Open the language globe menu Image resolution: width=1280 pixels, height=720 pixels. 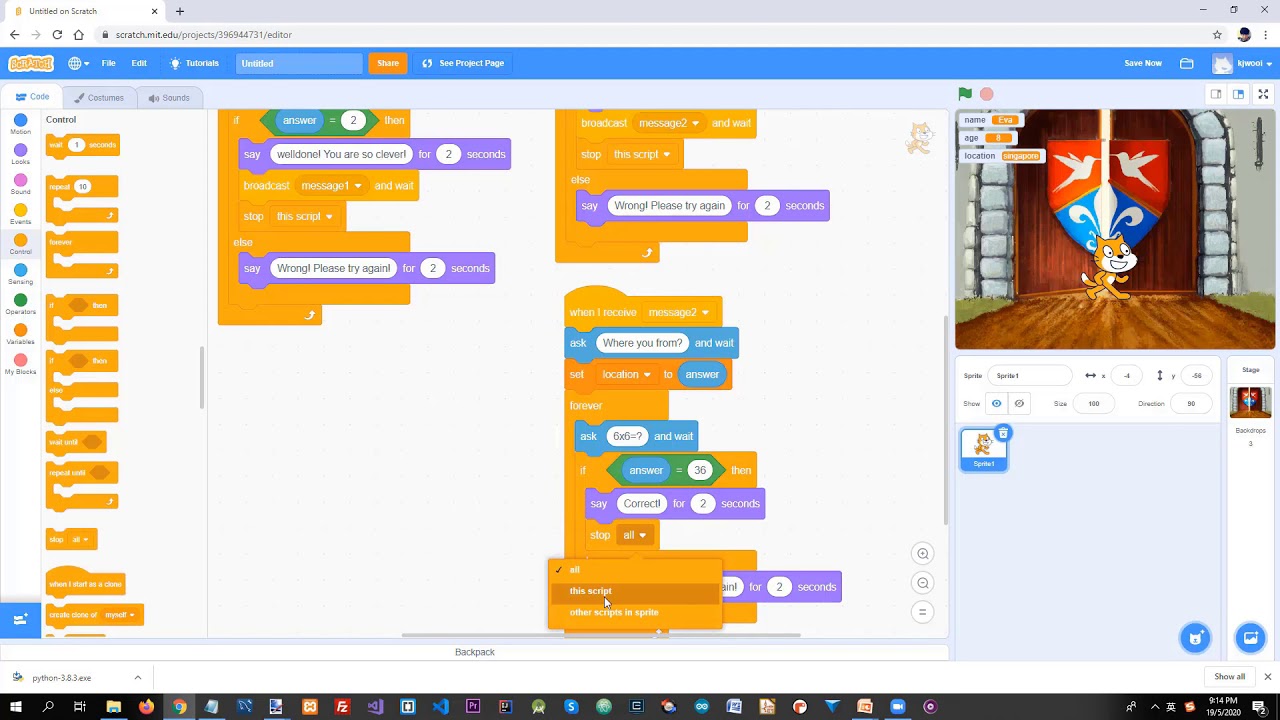coord(78,63)
